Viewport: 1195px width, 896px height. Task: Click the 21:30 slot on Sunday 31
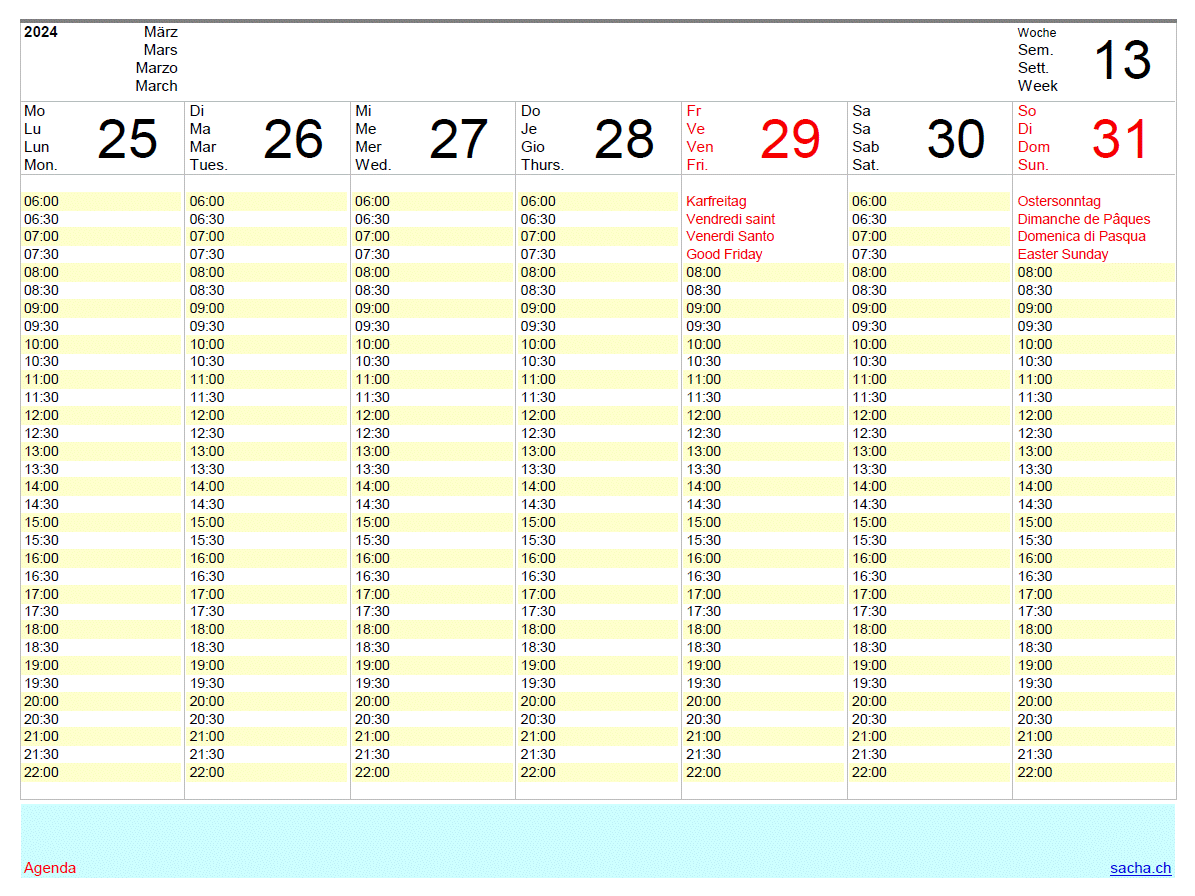[x=1094, y=754]
